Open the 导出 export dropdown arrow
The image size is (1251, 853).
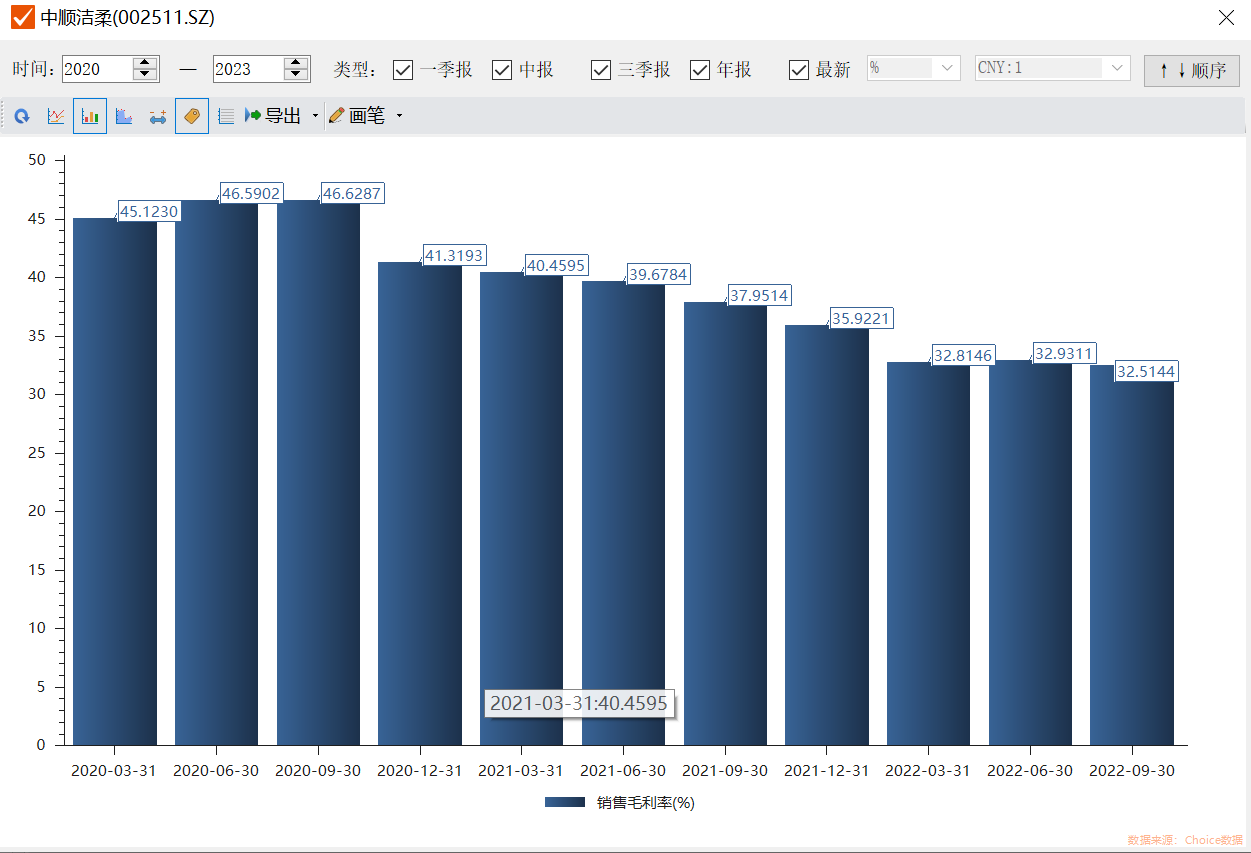click(315, 117)
